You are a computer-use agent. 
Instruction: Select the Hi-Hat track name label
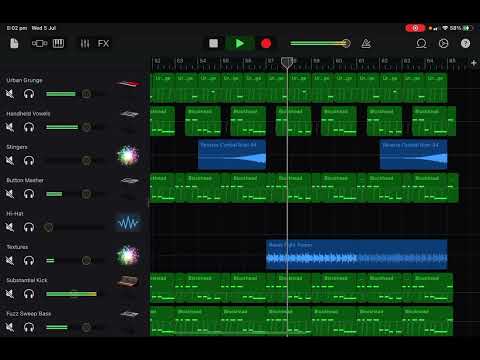point(15,214)
